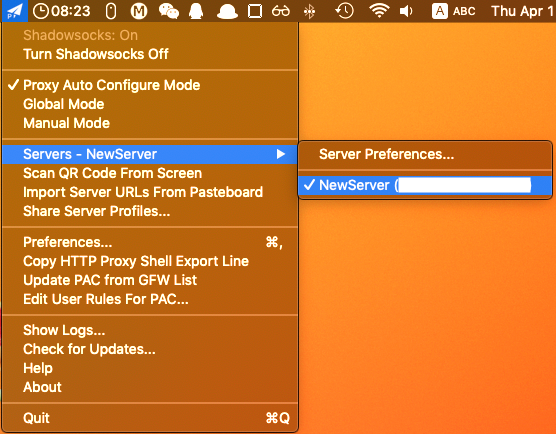Select Turn Shadowsocks Off
This screenshot has width=556, height=434.
(150, 54)
